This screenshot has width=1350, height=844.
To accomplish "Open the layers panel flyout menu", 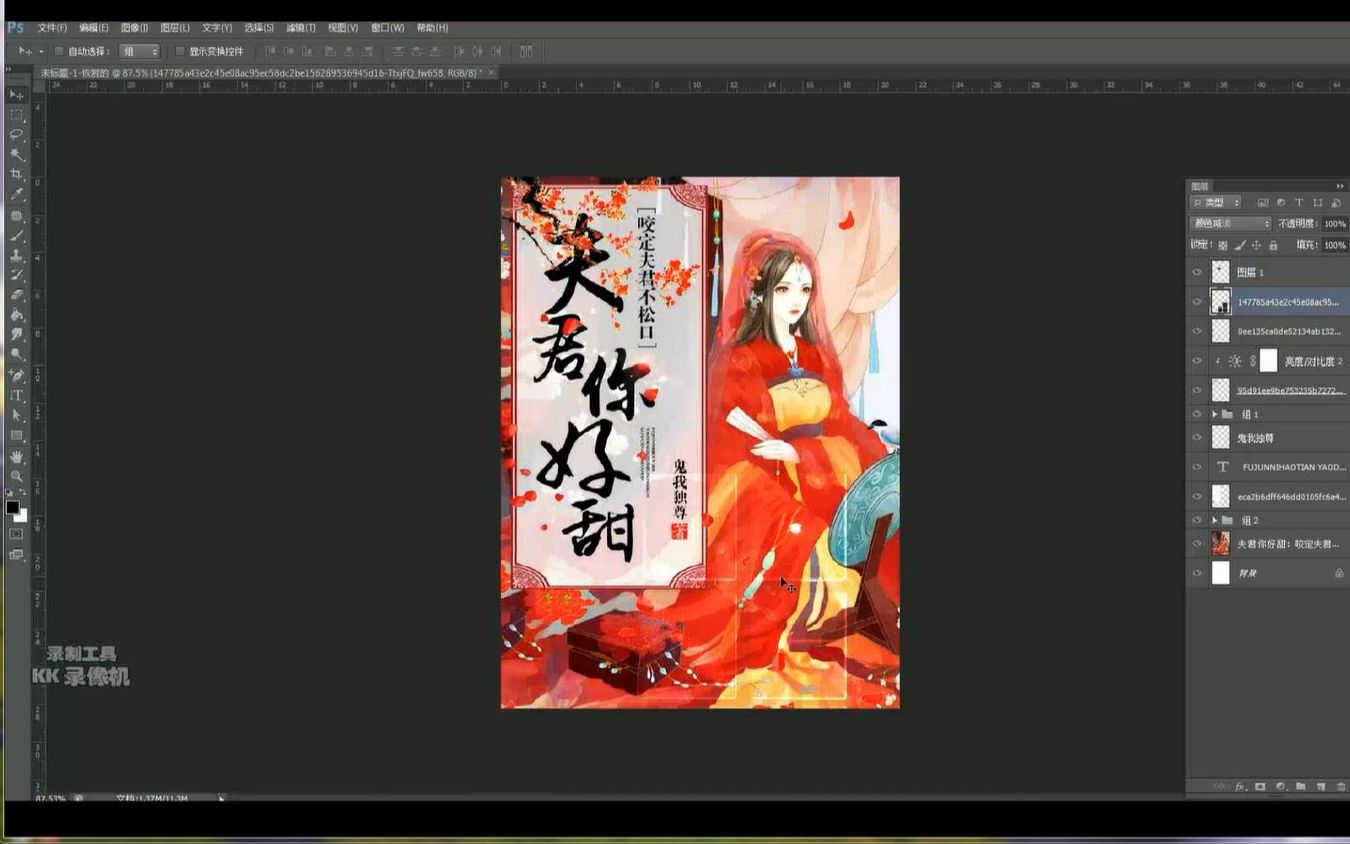I will pyautogui.click(x=1341, y=186).
